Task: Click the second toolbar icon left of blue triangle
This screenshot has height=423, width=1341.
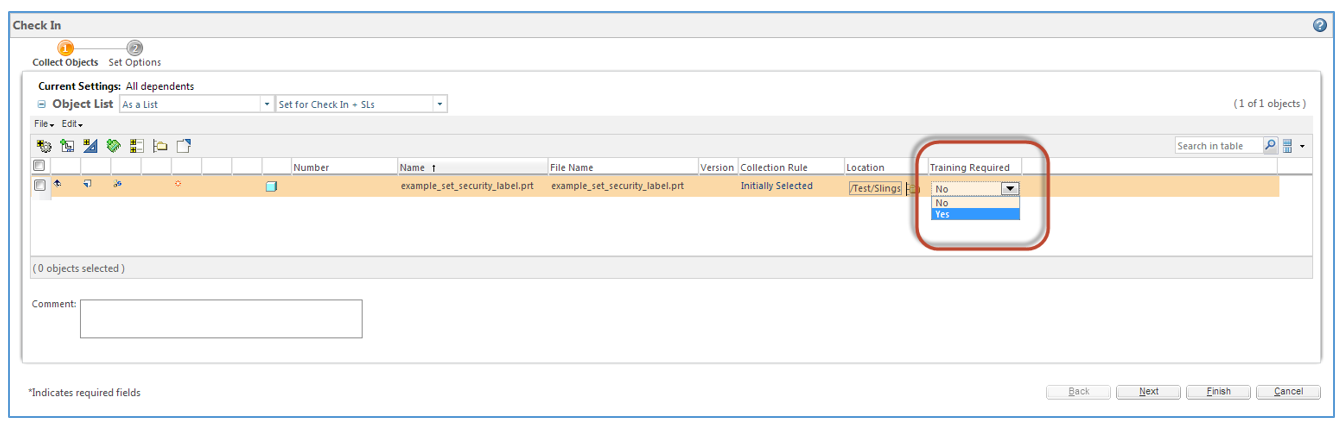Action: click(x=67, y=146)
